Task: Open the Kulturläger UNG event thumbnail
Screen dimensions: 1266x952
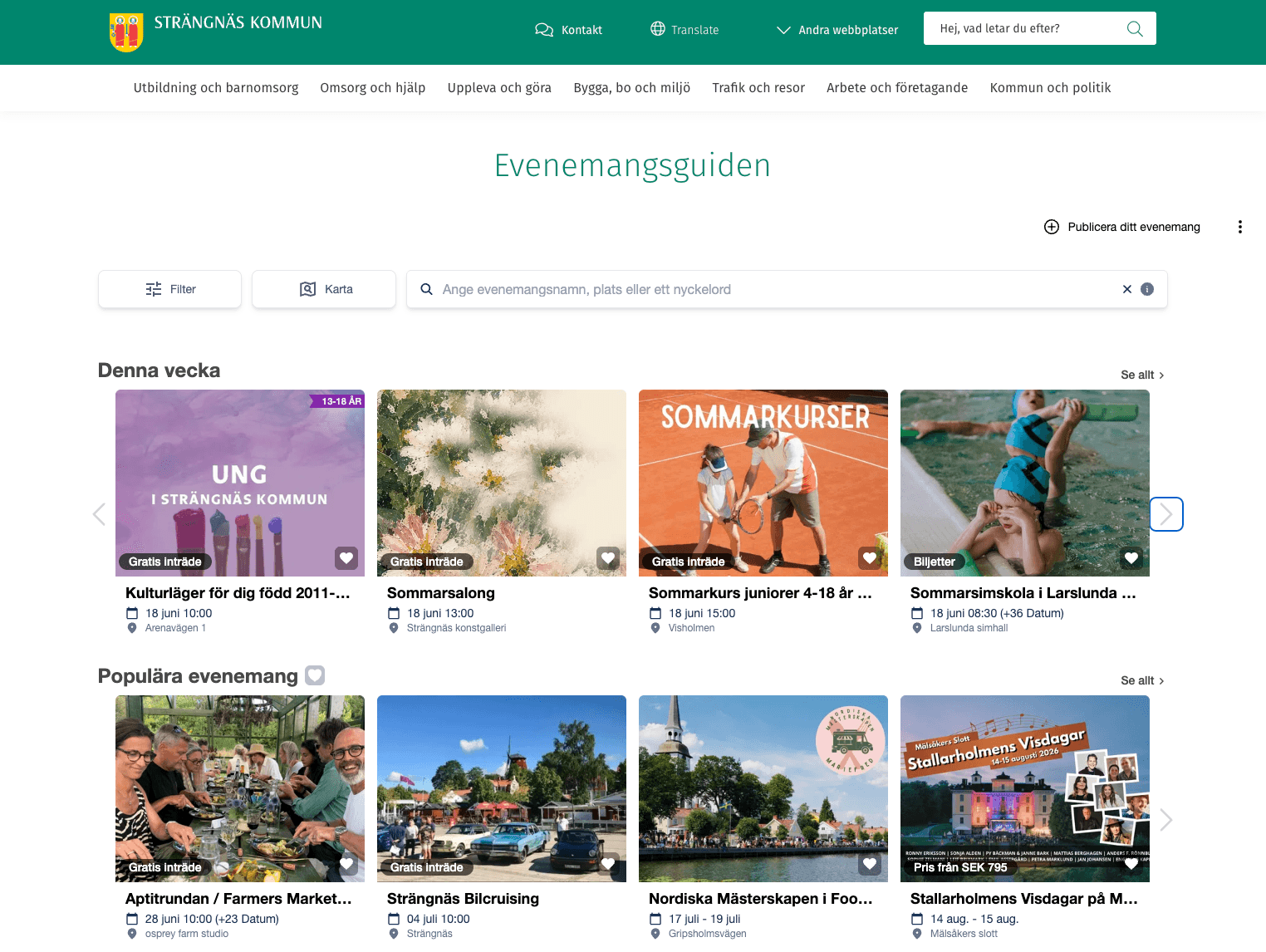Action: [240, 483]
